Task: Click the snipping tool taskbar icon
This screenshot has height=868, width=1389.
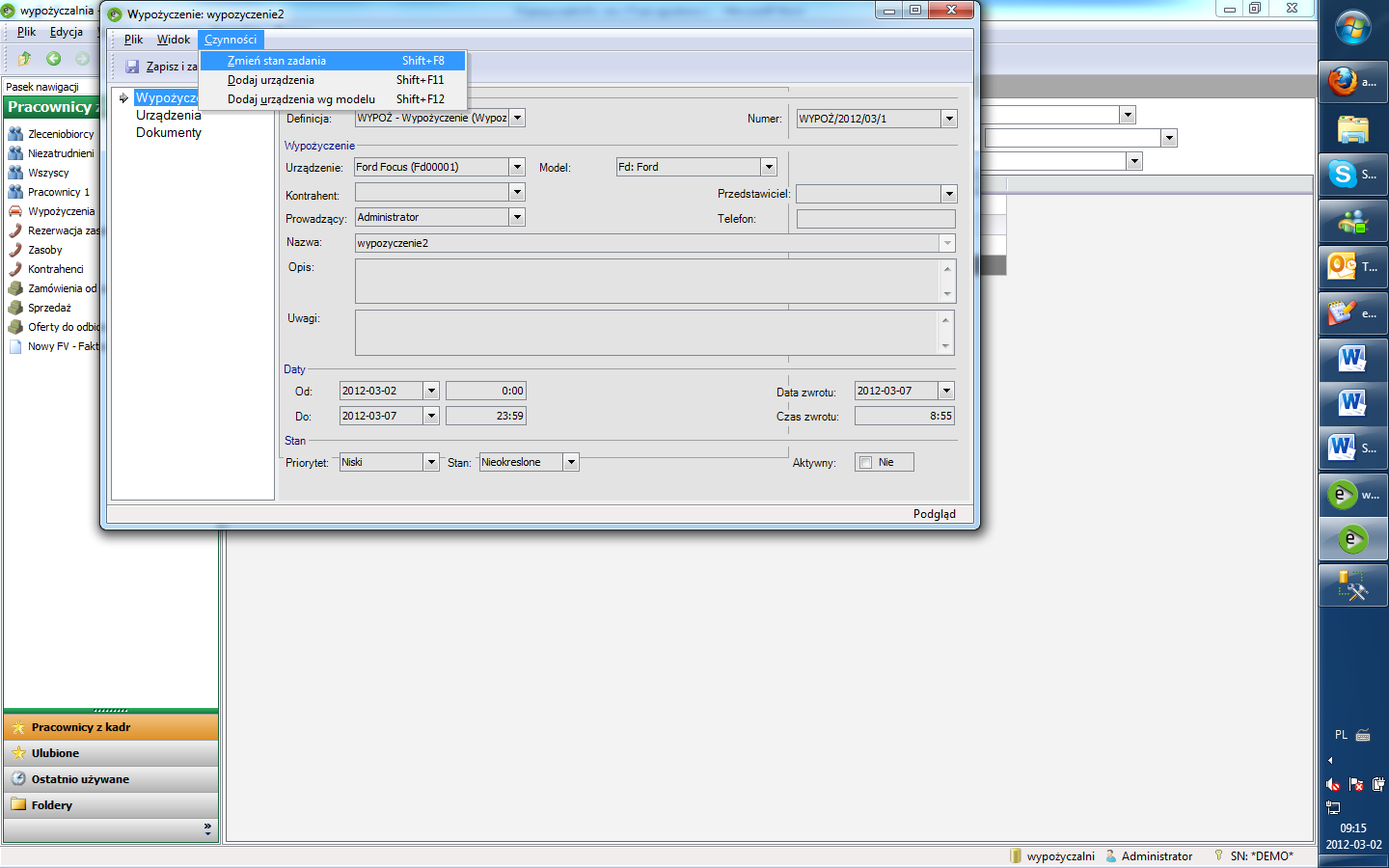Action: coord(1353,584)
